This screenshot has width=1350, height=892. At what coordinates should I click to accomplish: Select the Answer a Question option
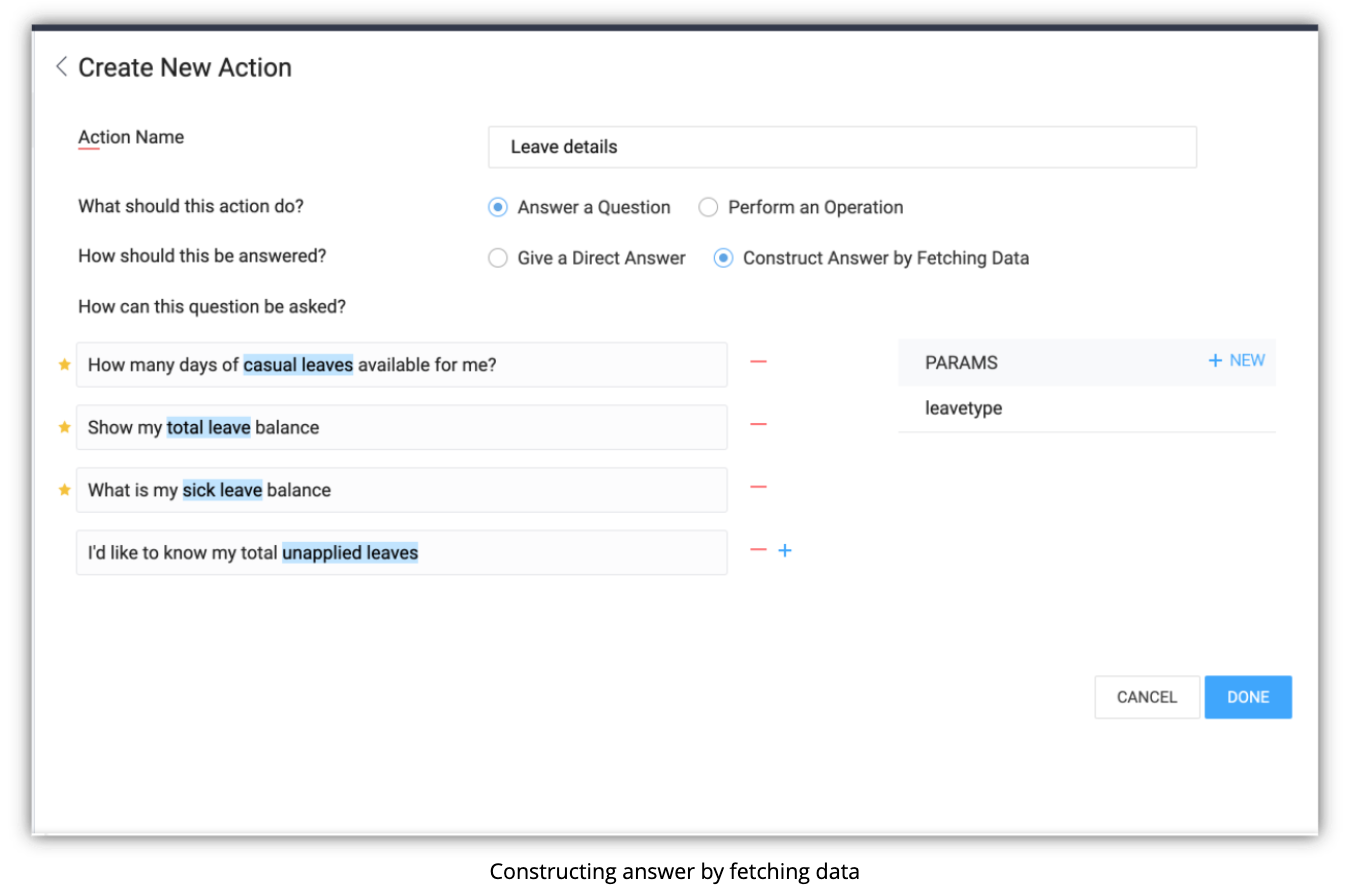point(498,208)
